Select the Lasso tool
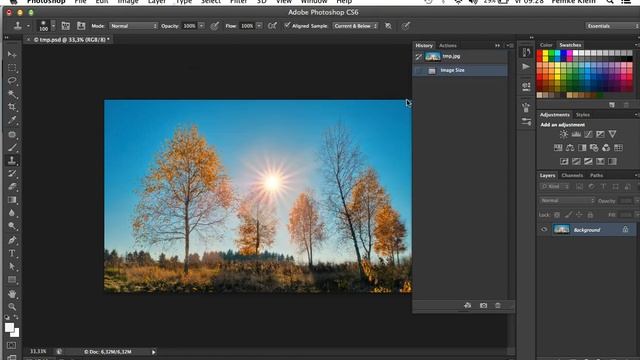640x360 pixels. click(x=12, y=81)
